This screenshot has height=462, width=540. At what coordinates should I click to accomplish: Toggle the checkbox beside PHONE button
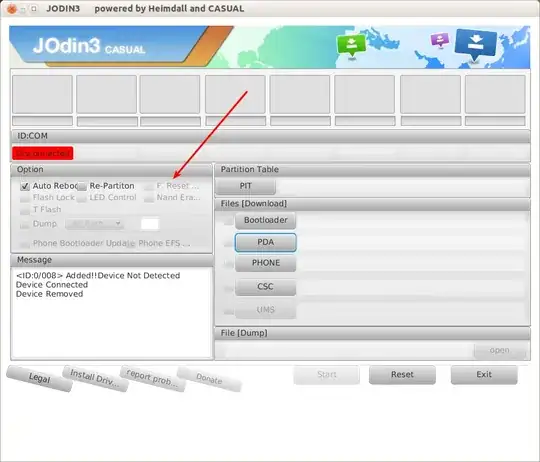coord(228,264)
